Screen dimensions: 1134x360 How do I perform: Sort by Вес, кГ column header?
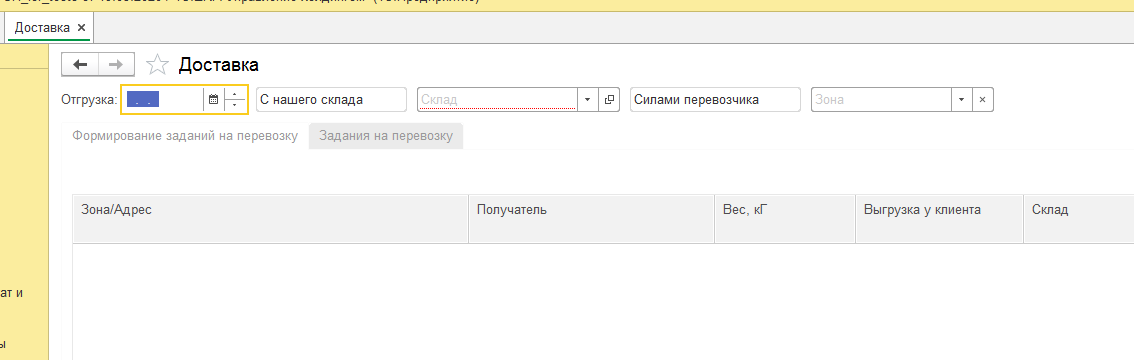pyautogui.click(x=785, y=218)
